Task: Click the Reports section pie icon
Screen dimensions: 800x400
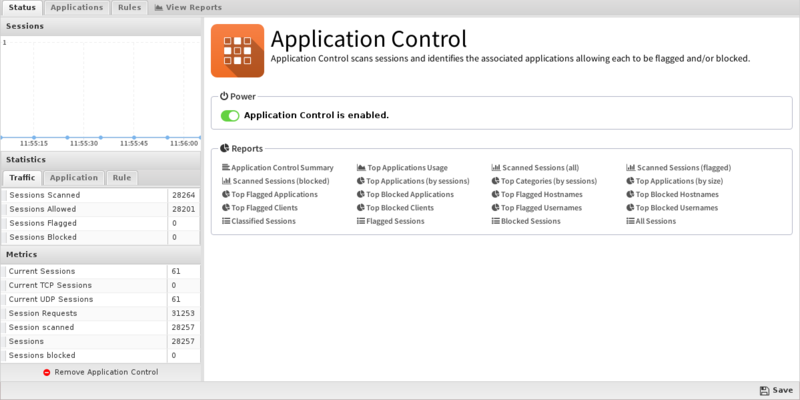Action: click(x=225, y=148)
